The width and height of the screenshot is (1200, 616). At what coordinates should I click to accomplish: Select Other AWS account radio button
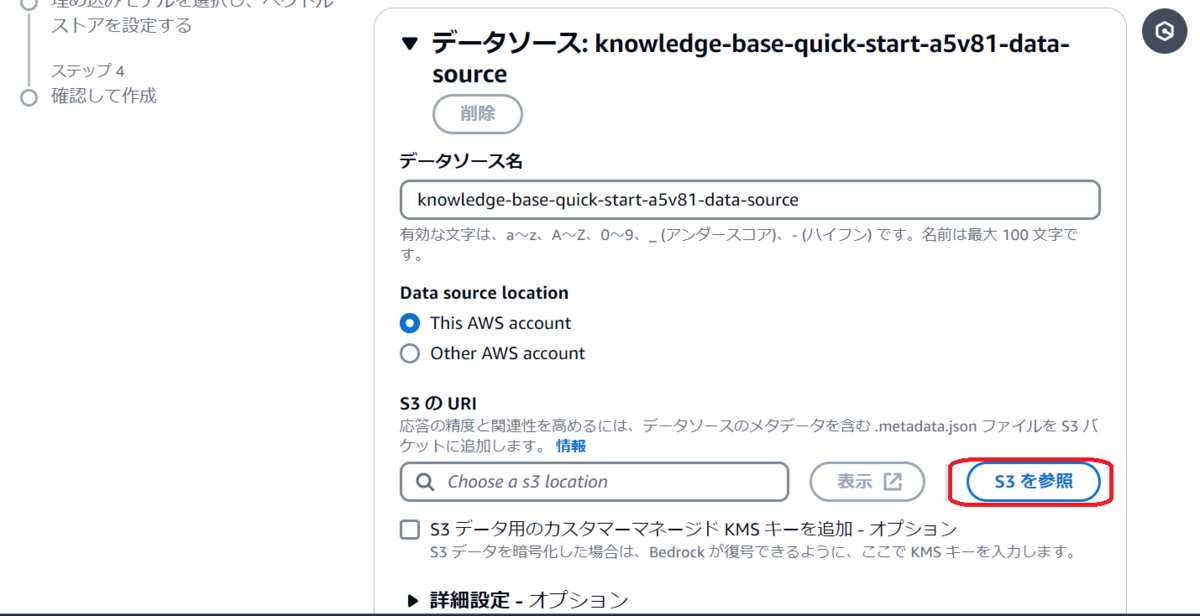[410, 353]
